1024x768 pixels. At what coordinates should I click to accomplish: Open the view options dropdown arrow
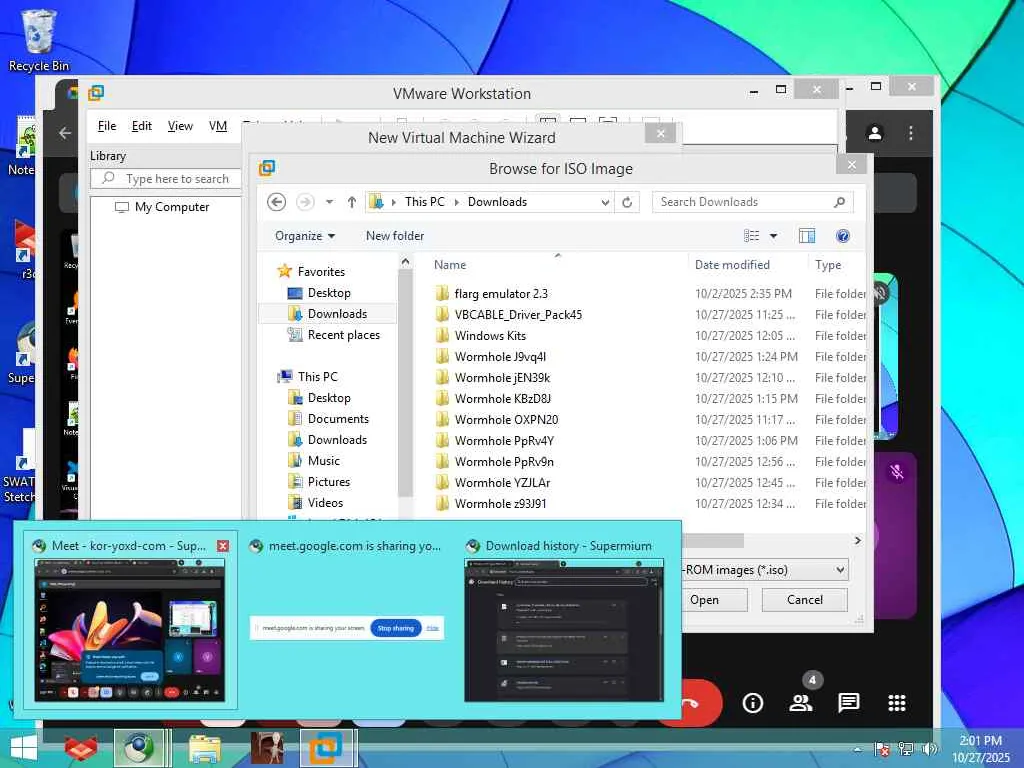[773, 236]
